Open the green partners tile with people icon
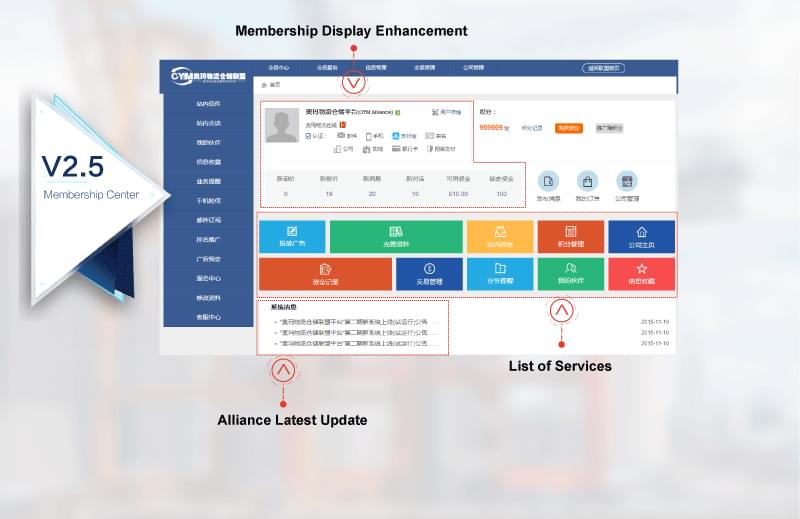 tap(570, 274)
